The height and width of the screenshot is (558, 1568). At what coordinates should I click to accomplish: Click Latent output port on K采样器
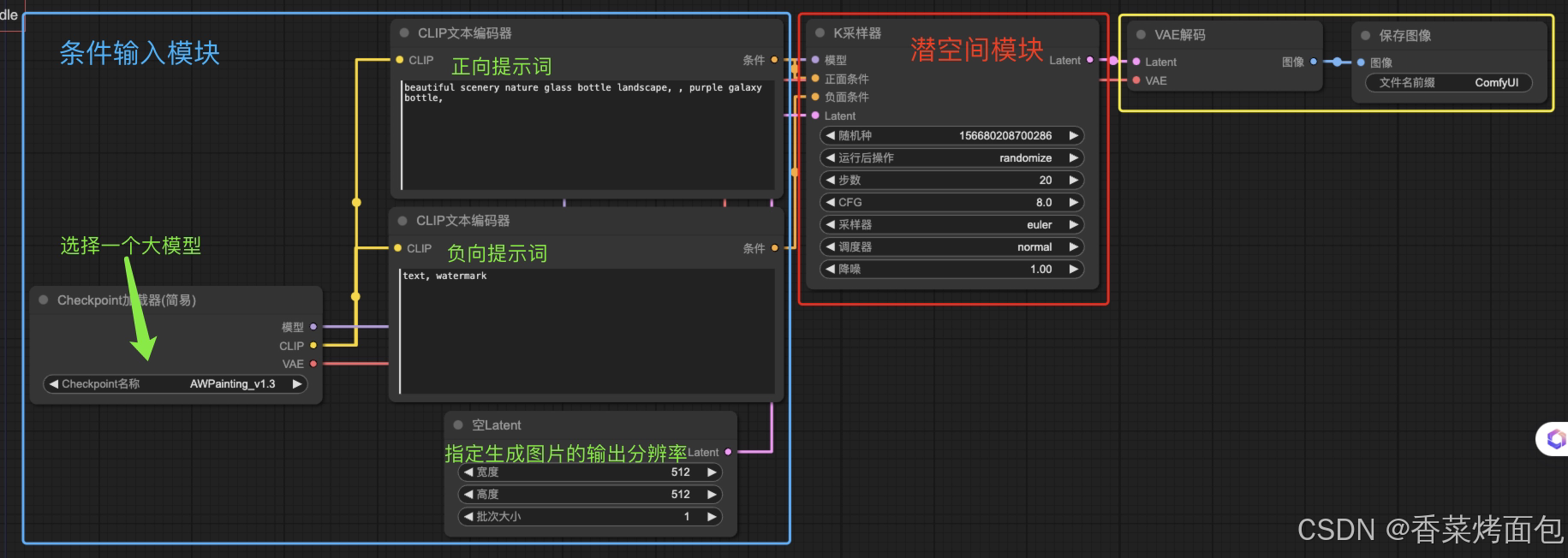(1089, 60)
